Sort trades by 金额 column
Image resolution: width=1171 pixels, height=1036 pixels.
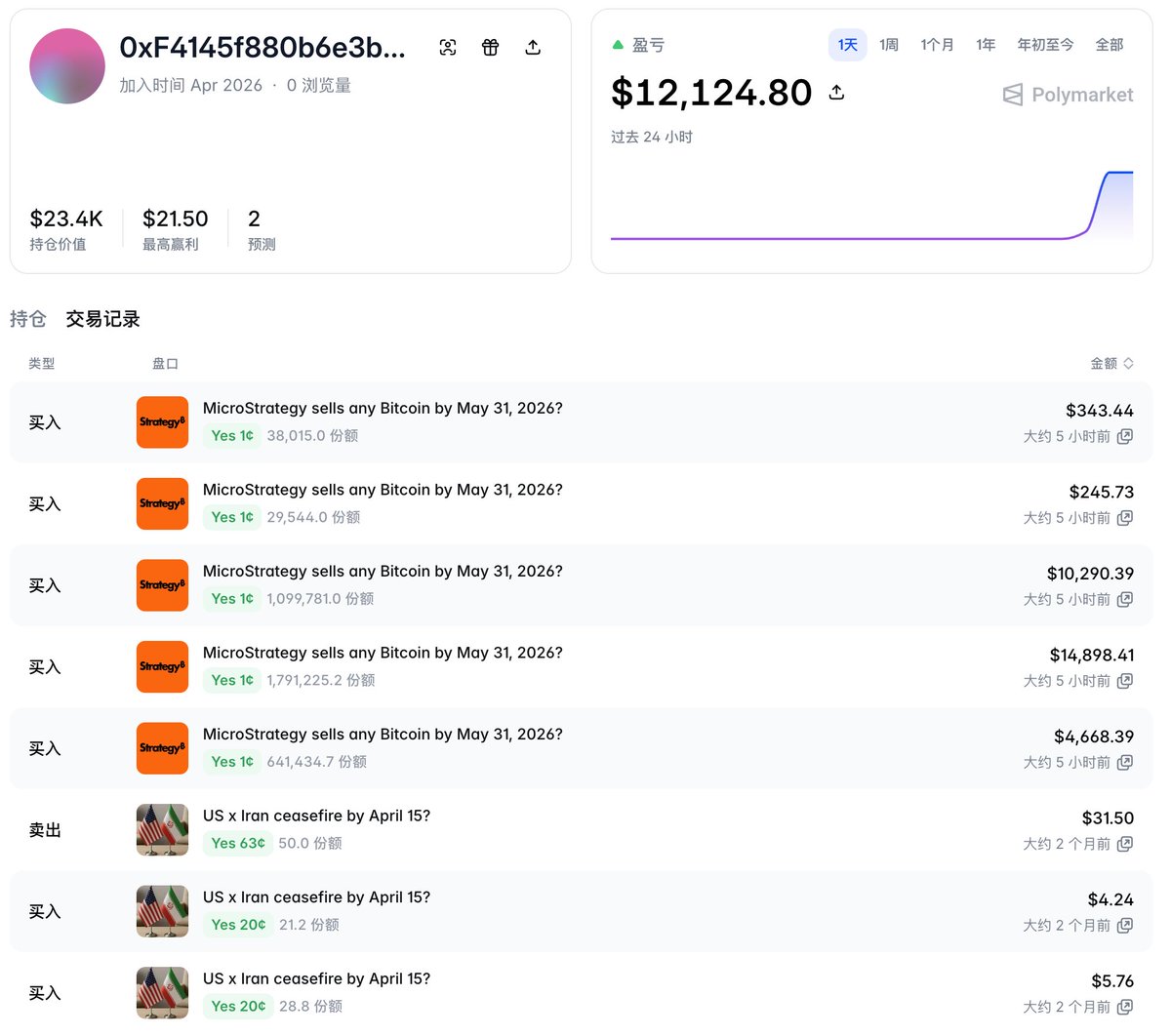1111,363
